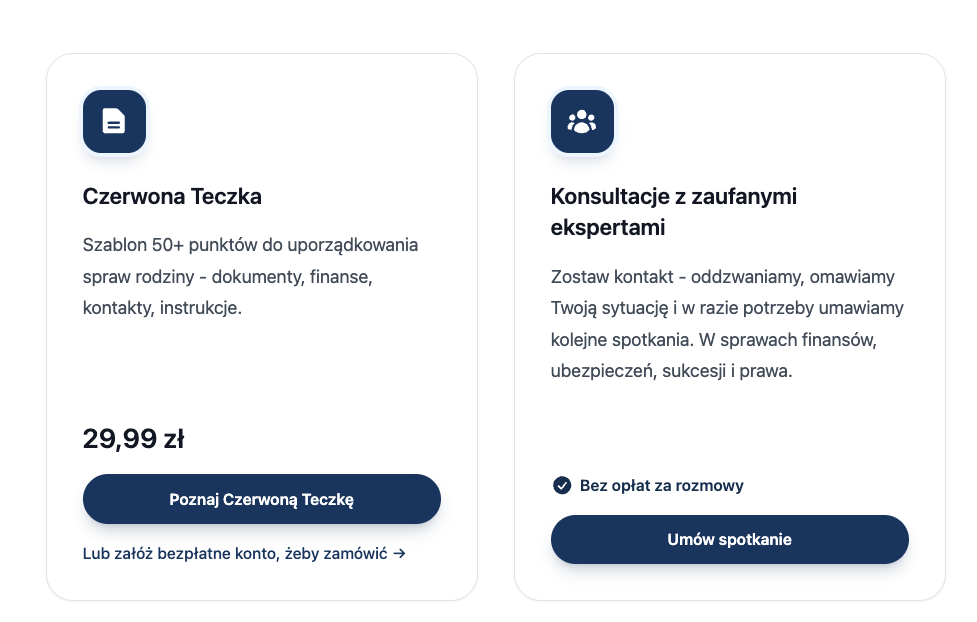Image resolution: width=977 pixels, height=622 pixels.
Task: Click the kontakty, instrukcje text line
Action: coord(162,308)
